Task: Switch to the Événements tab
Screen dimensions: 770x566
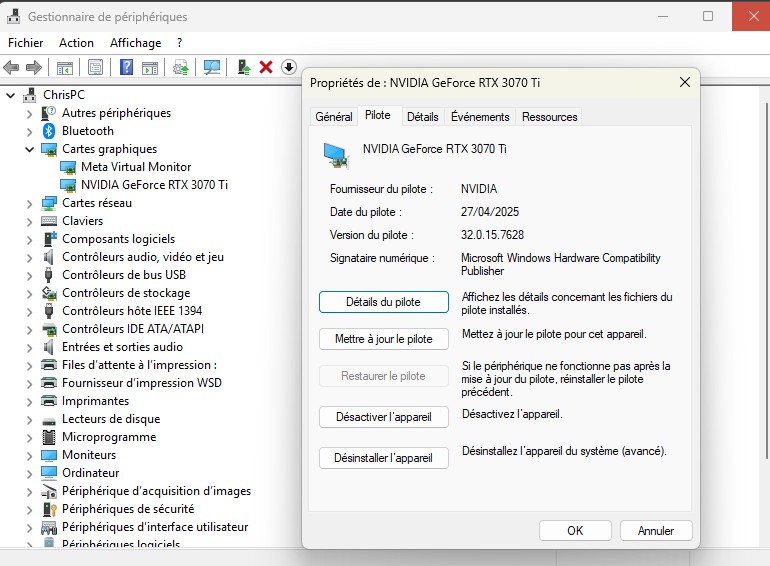Action: (x=480, y=117)
